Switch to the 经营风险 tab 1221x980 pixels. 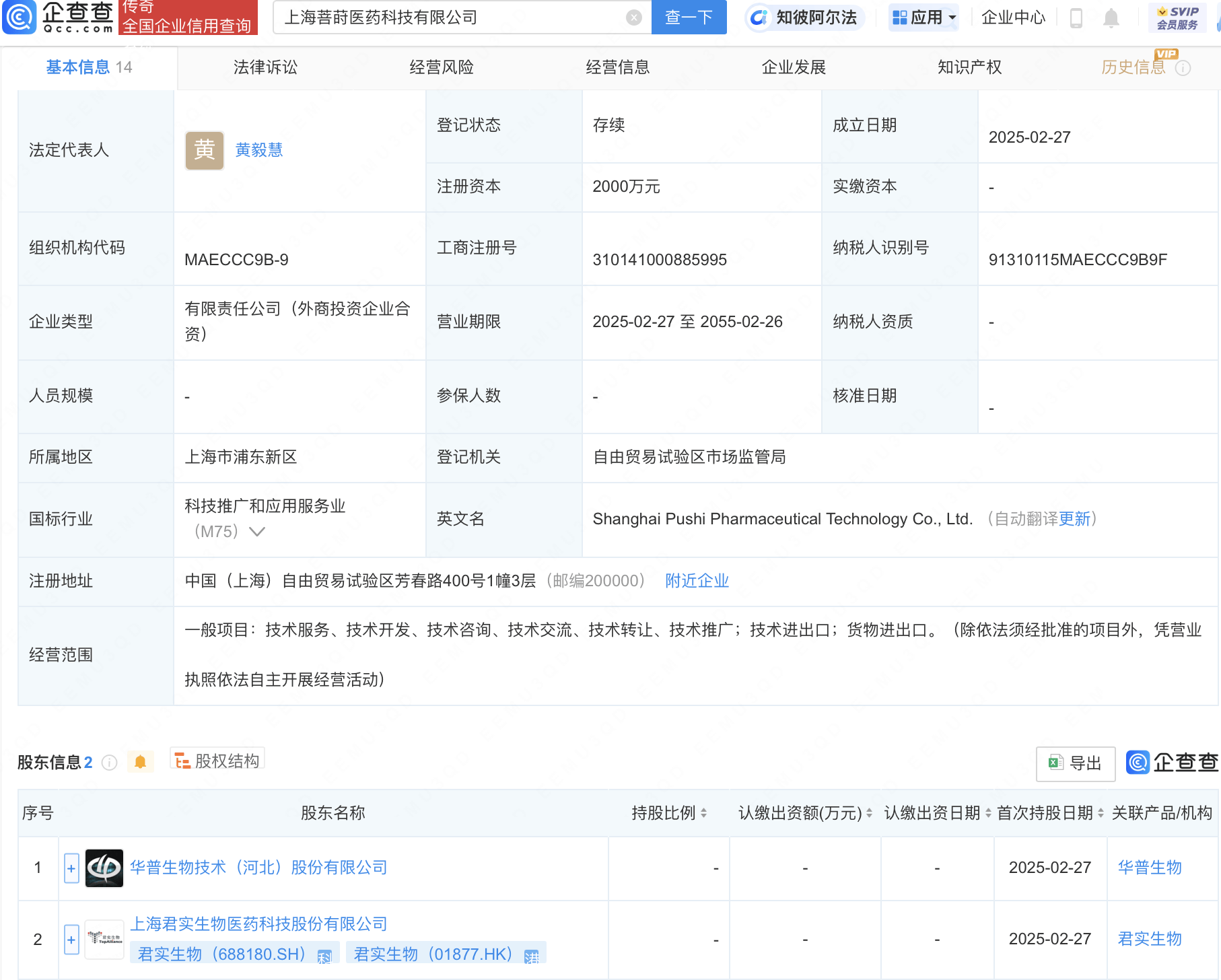[x=442, y=67]
